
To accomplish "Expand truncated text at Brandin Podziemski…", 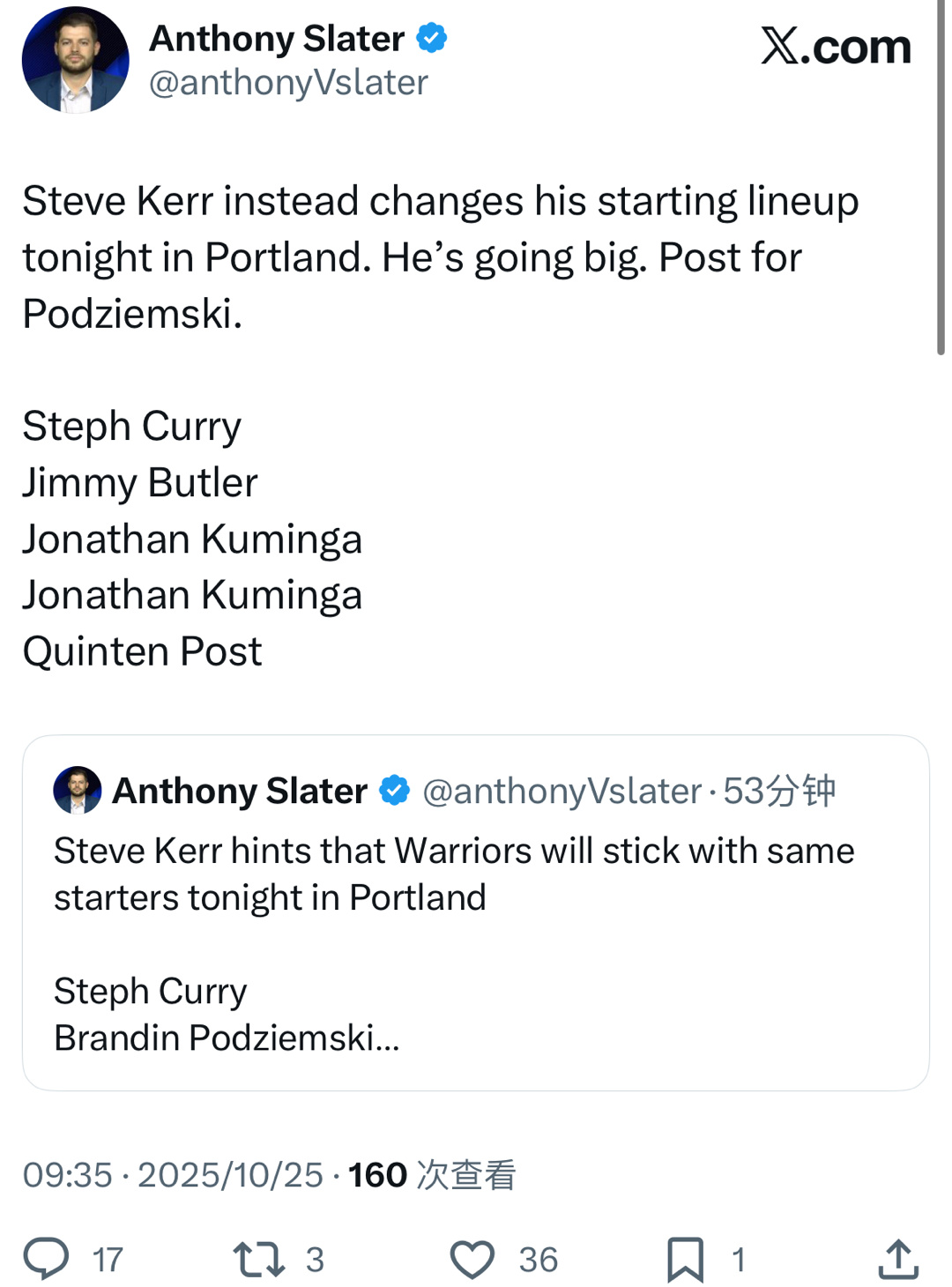I will (x=227, y=1038).
